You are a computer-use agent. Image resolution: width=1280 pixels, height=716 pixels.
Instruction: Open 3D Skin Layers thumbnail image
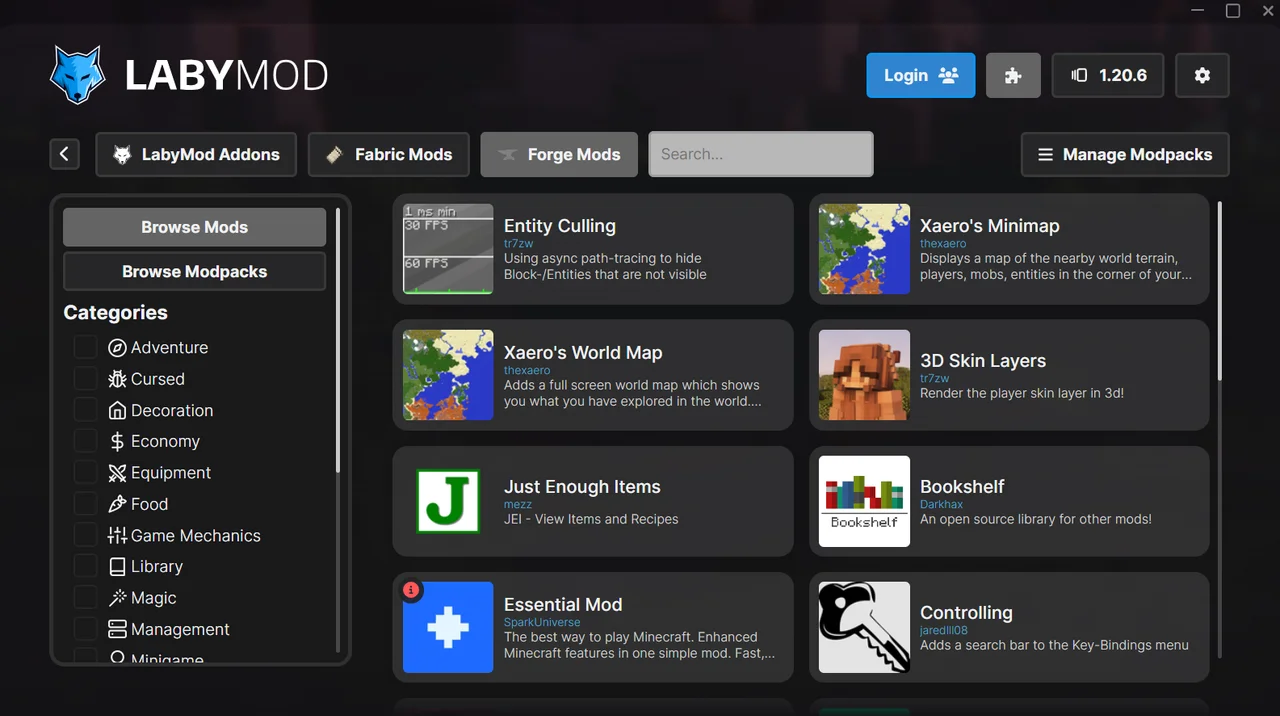[864, 375]
